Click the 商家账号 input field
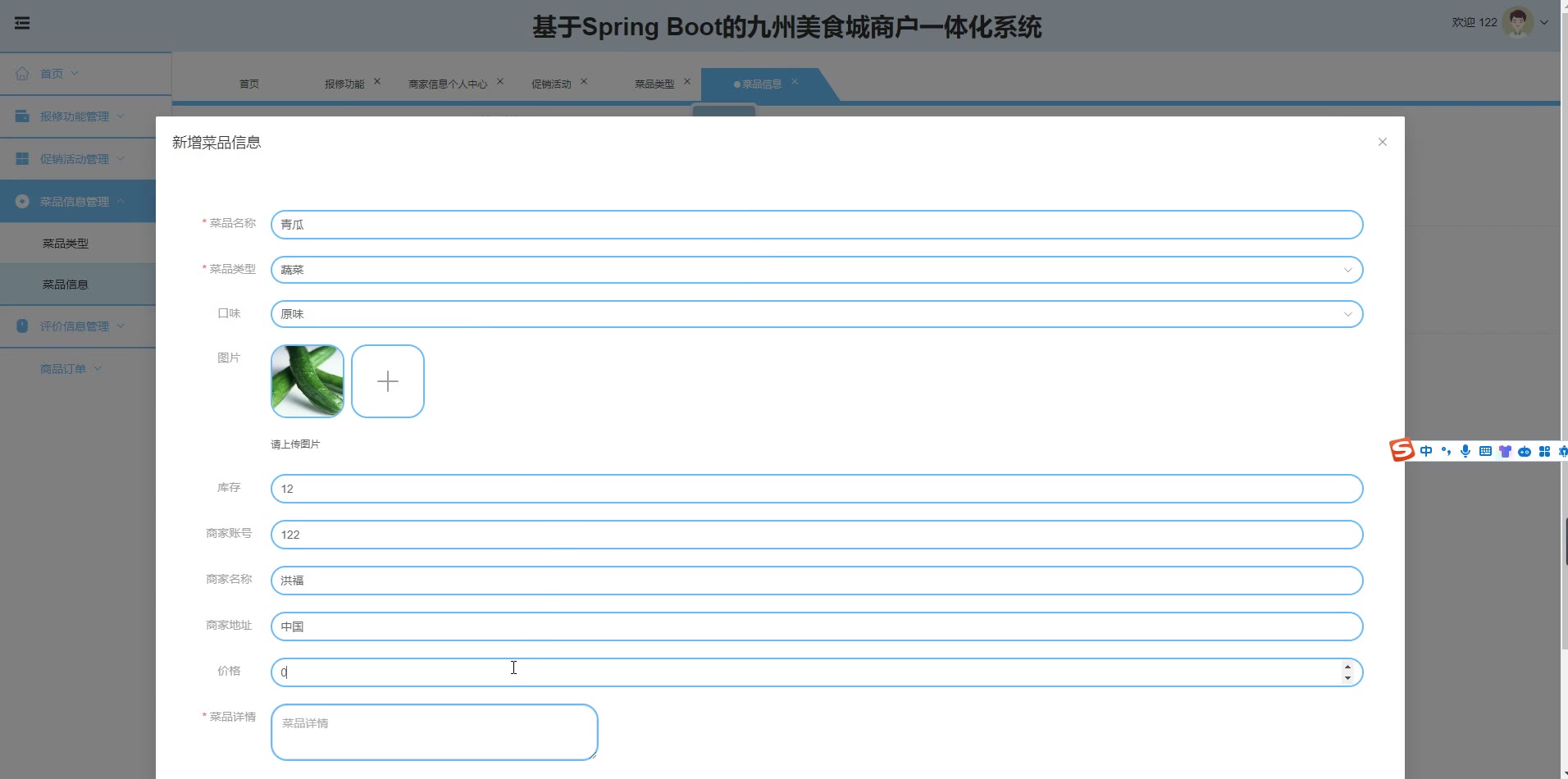1568x779 pixels. click(817, 535)
